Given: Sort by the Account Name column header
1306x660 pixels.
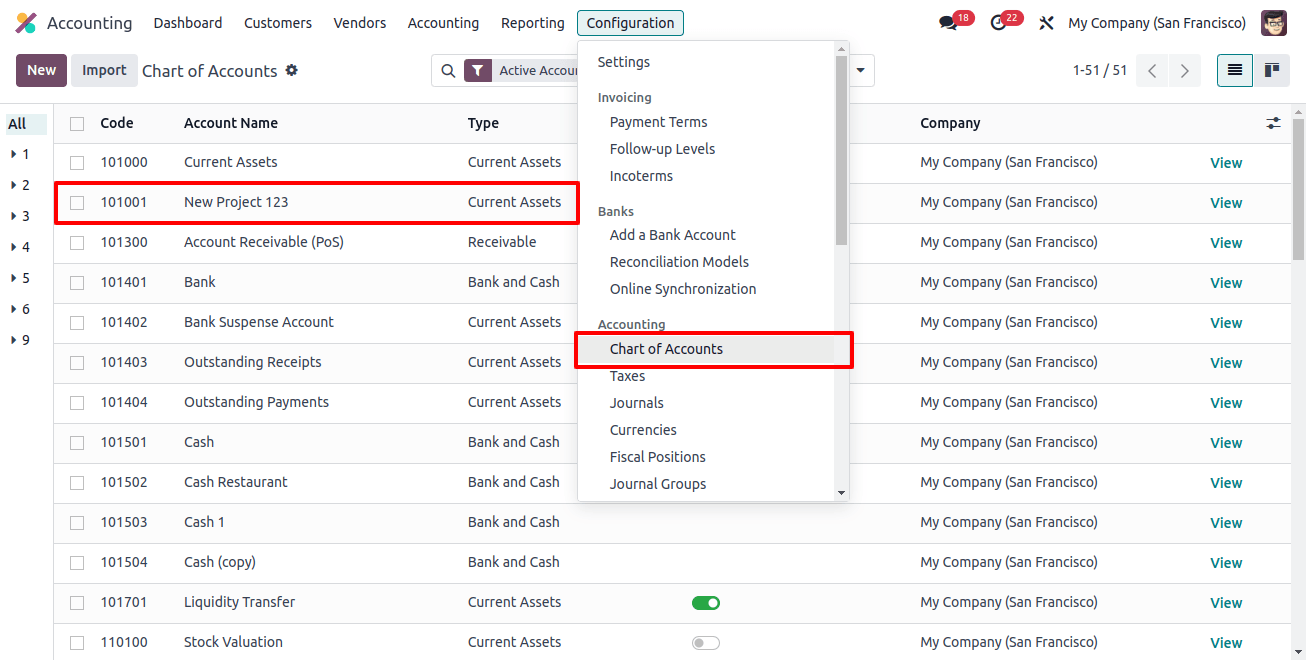Looking at the screenshot, I should [x=231, y=123].
